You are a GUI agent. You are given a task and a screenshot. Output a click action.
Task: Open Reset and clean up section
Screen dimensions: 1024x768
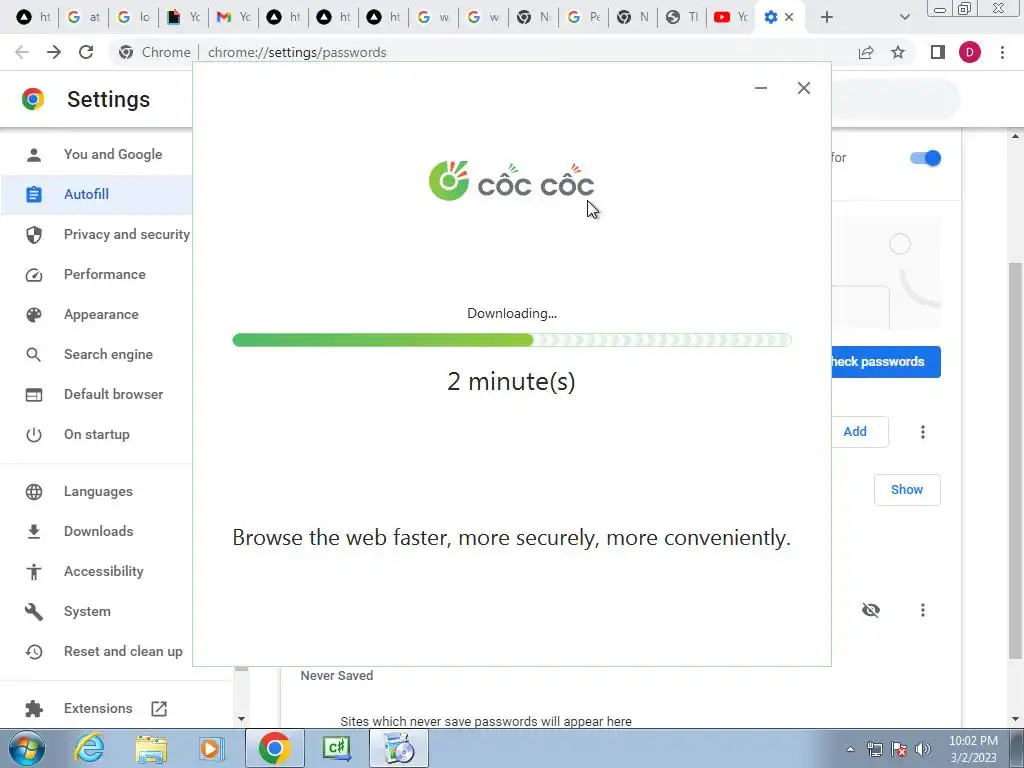point(123,652)
